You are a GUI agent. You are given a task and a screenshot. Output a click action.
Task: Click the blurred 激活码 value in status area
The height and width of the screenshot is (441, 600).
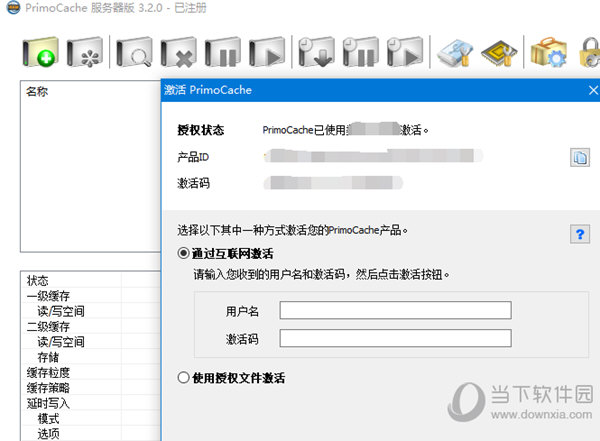click(333, 183)
